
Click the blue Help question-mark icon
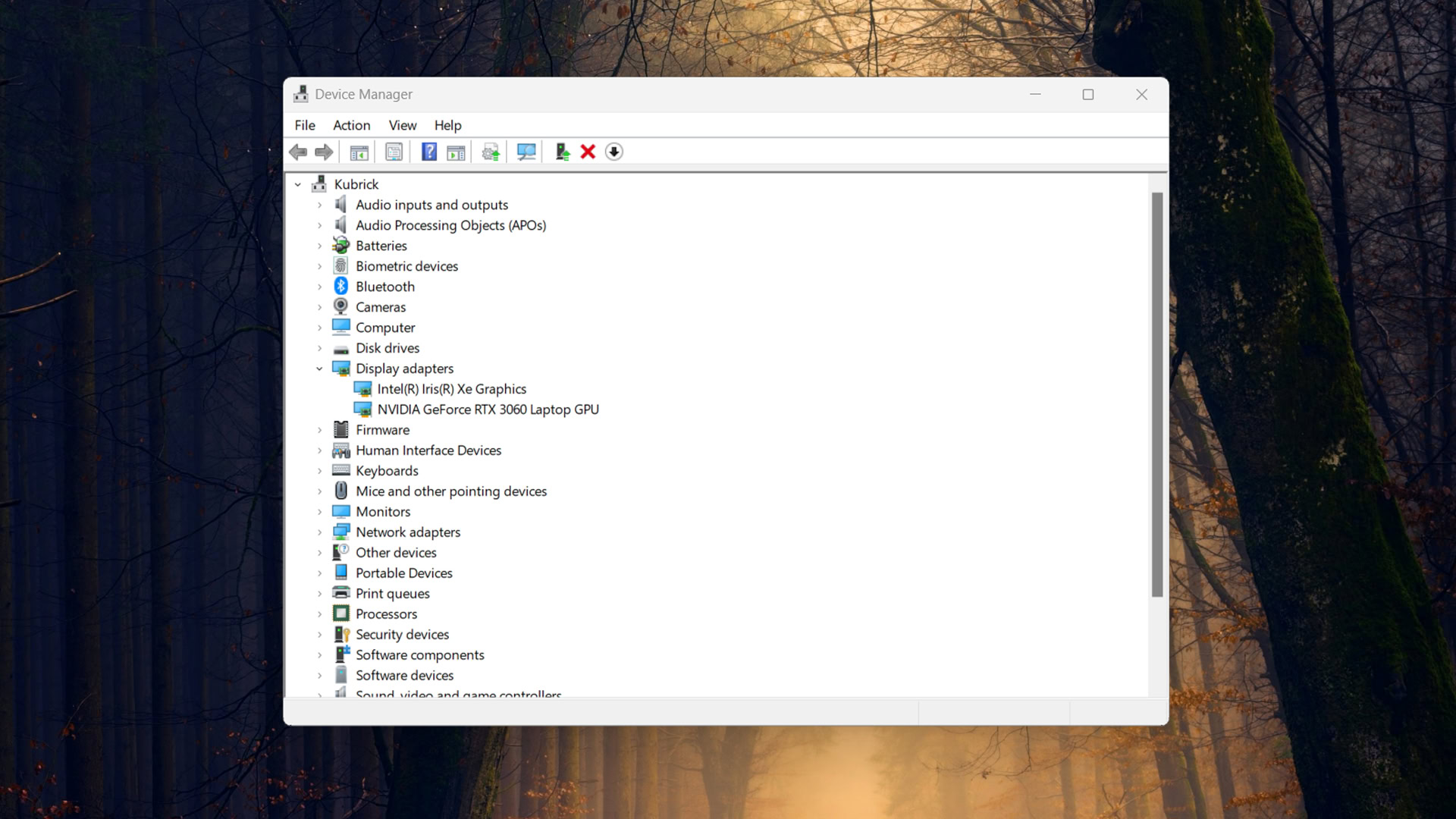click(x=429, y=152)
